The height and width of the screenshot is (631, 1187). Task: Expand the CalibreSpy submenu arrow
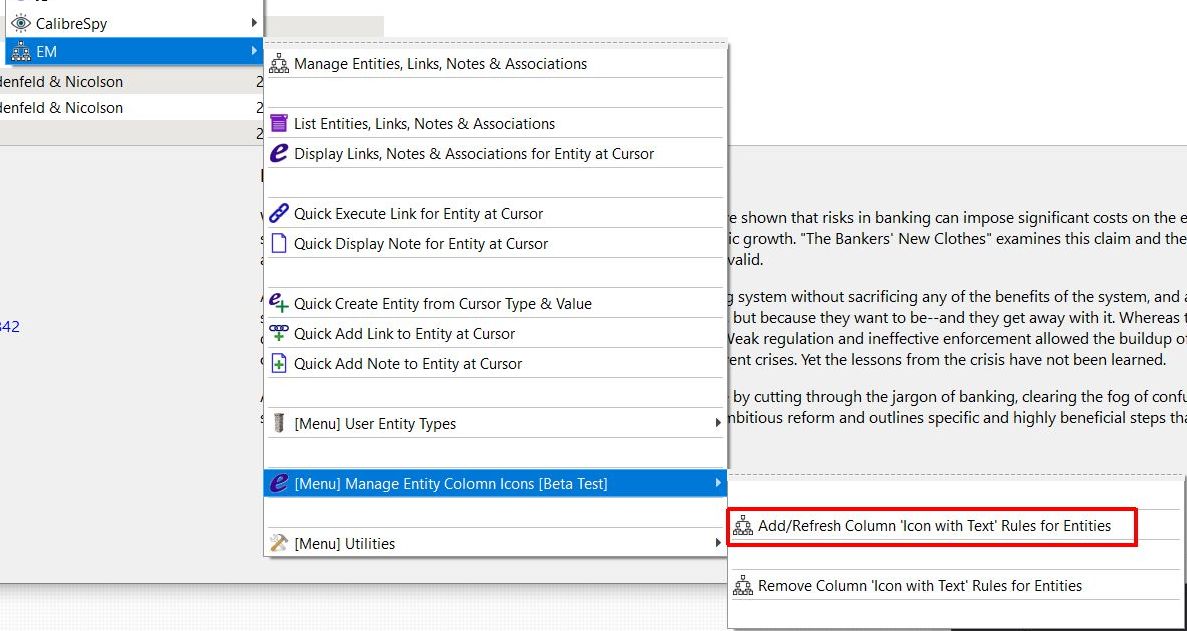[254, 23]
